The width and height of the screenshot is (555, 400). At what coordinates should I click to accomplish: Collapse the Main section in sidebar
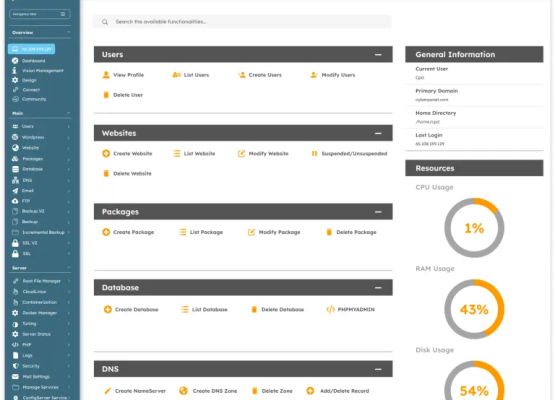[x=68, y=113]
